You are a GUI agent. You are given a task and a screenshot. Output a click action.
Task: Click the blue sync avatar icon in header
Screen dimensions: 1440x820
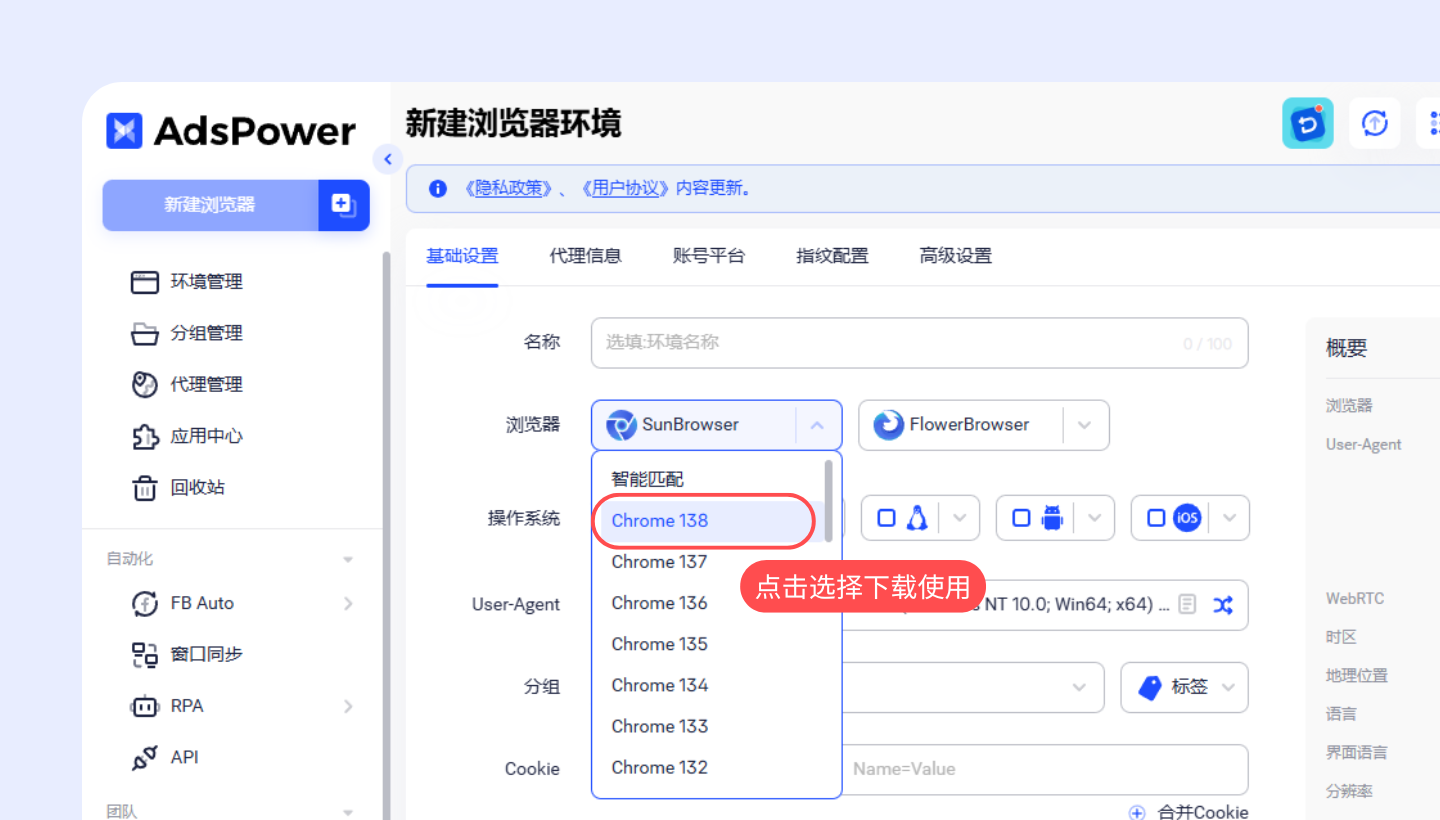click(1308, 123)
